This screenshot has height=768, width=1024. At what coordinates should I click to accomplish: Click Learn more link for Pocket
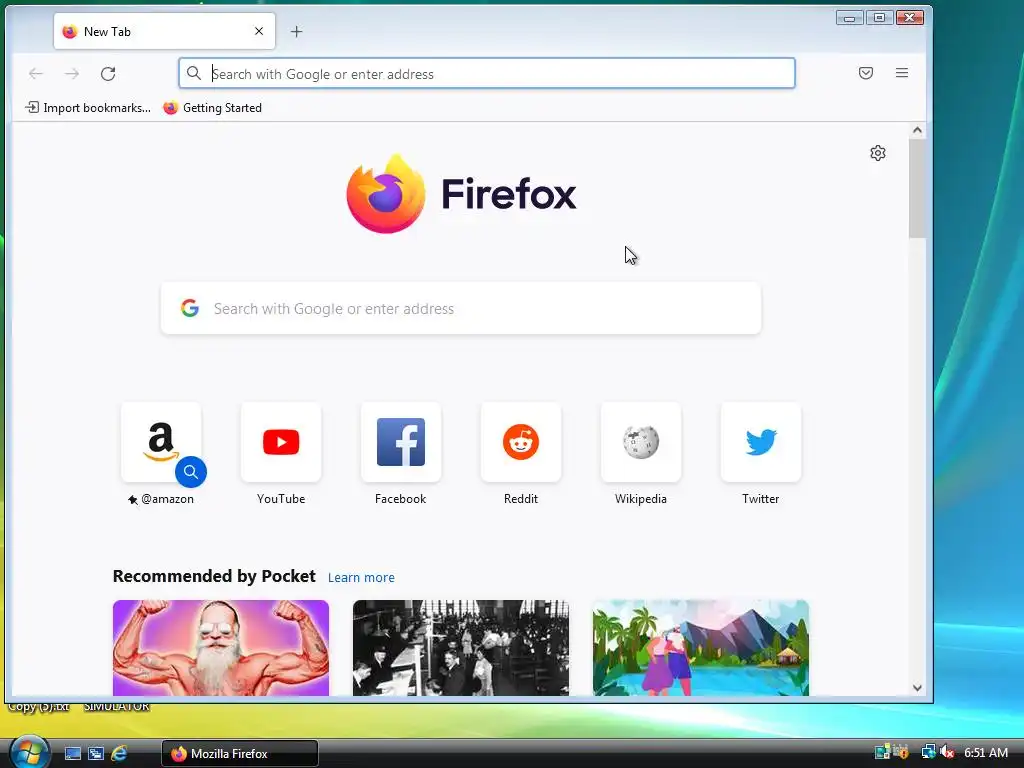(x=361, y=577)
